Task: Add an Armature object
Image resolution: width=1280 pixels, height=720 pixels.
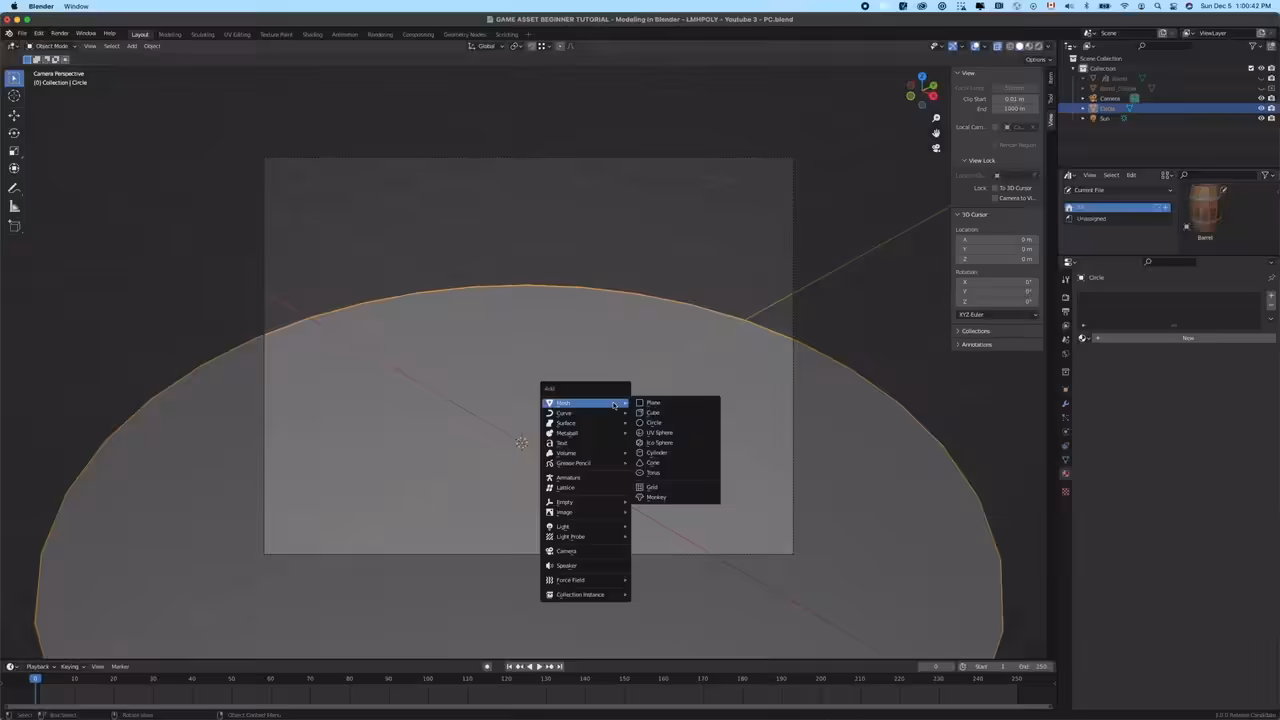Action: [x=586, y=477]
